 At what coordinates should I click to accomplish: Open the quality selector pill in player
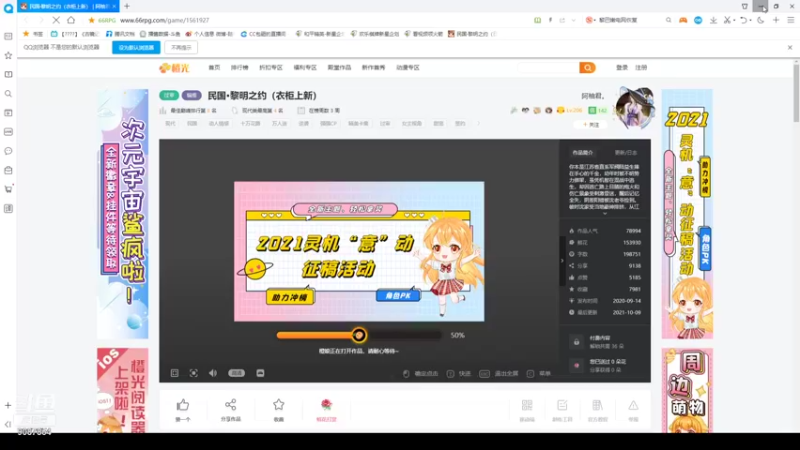[236, 373]
